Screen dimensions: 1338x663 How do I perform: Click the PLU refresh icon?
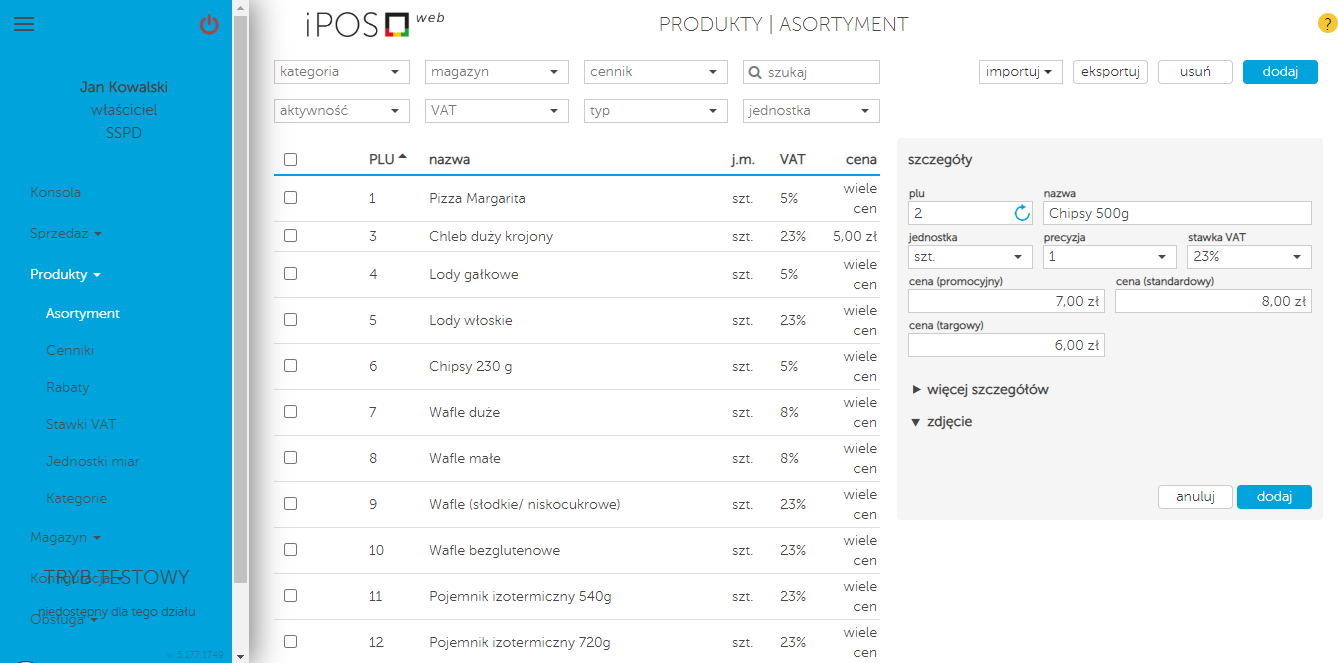coord(1022,213)
